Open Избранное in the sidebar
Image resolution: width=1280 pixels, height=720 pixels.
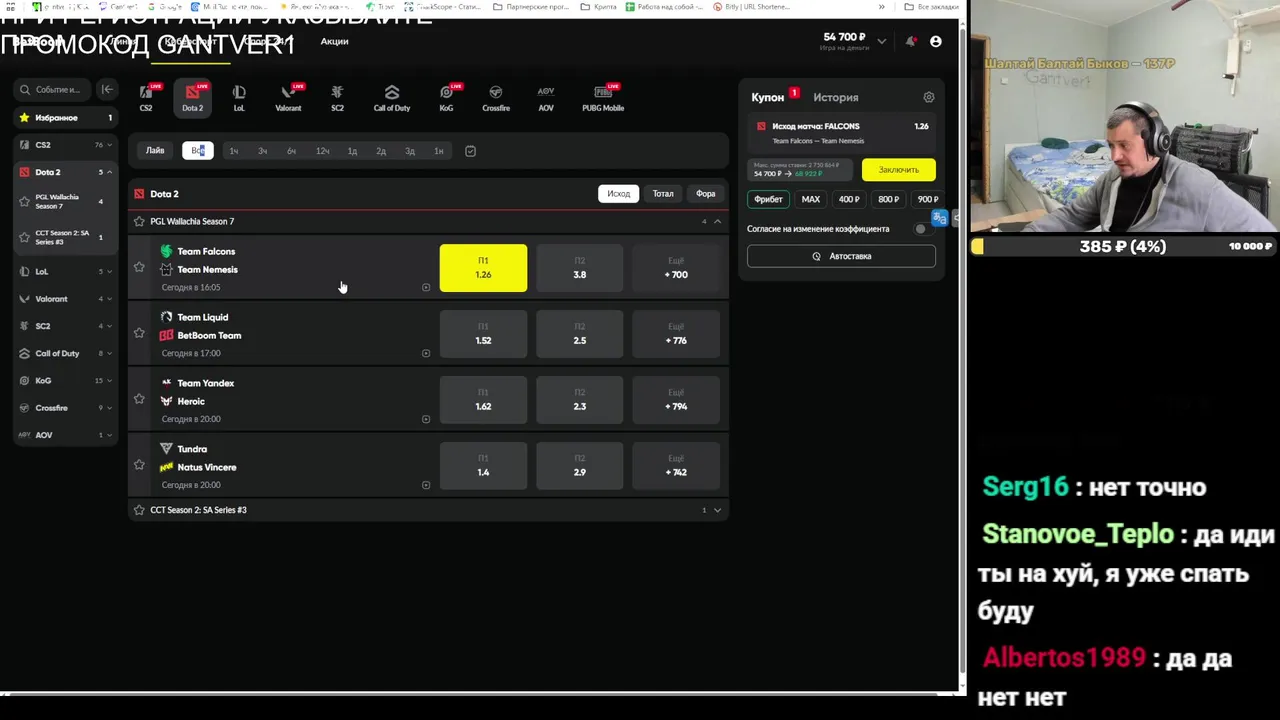click(x=65, y=118)
